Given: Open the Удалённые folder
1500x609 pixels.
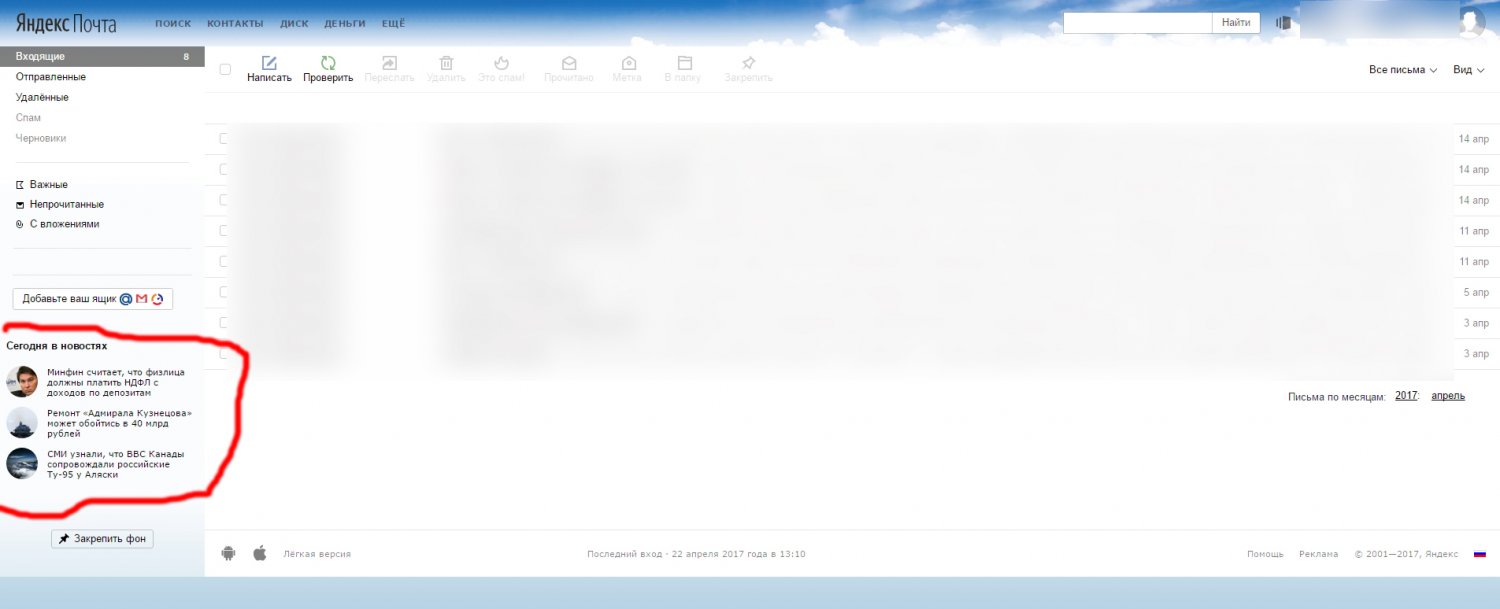Looking at the screenshot, I should 42,97.
